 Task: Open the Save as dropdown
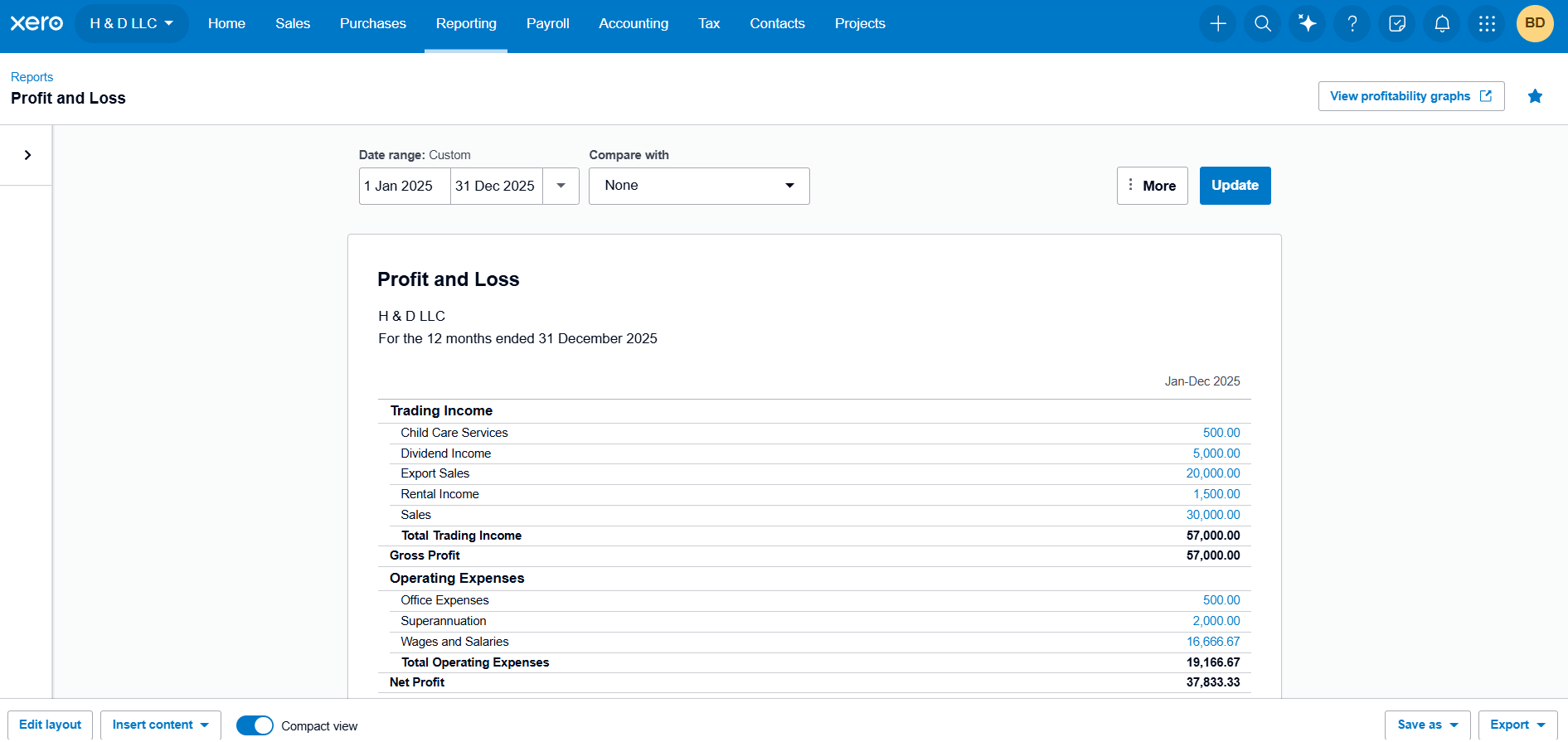coord(1427,725)
